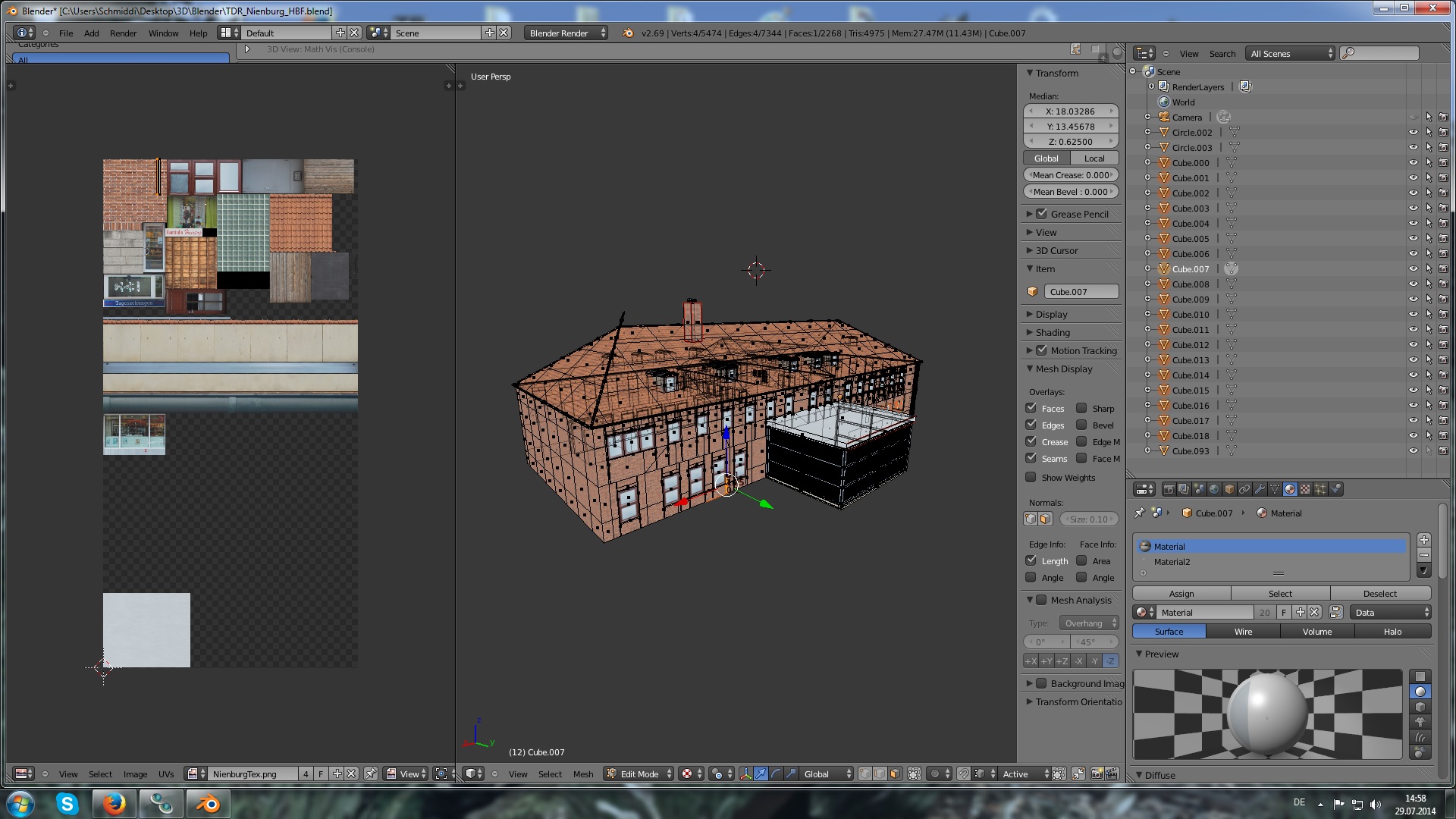
Task: Click the snap magnet icon
Action: click(x=963, y=773)
